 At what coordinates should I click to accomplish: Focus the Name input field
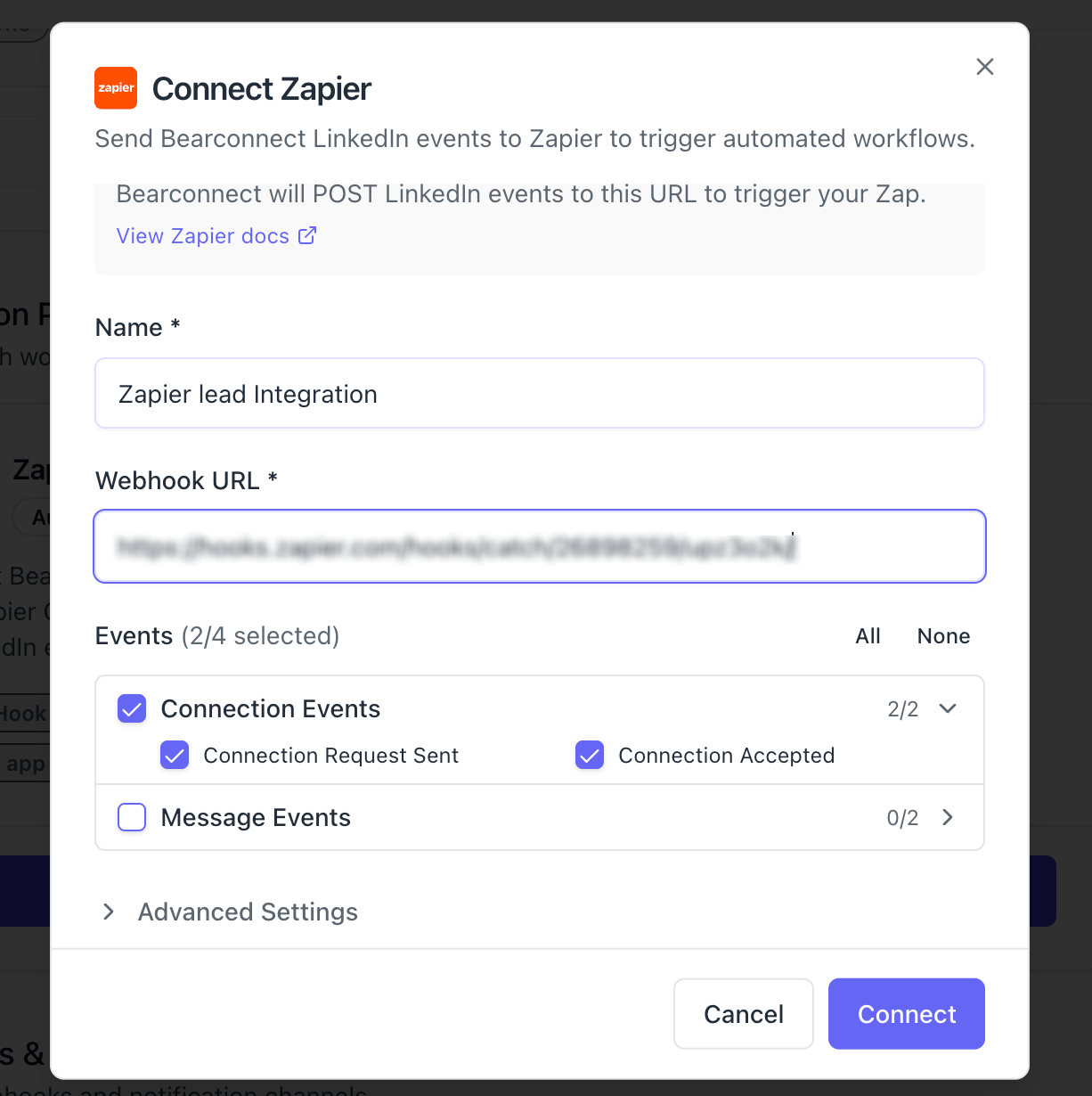pos(540,393)
